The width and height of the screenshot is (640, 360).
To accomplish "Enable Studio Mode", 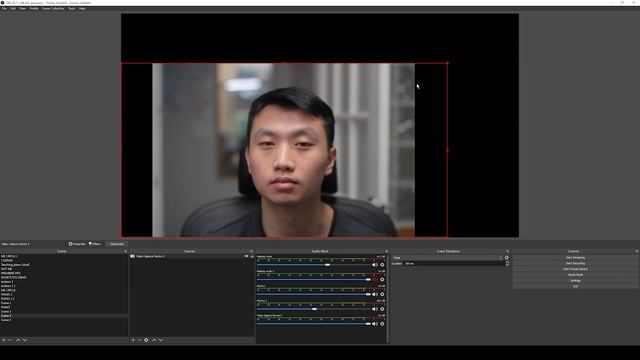I will pyautogui.click(x=575, y=275).
